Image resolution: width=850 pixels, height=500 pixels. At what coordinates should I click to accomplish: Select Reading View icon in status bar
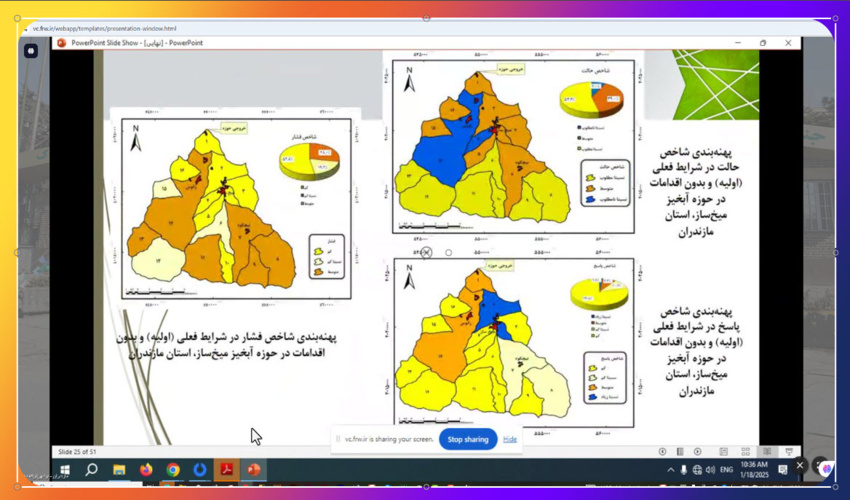pos(767,451)
